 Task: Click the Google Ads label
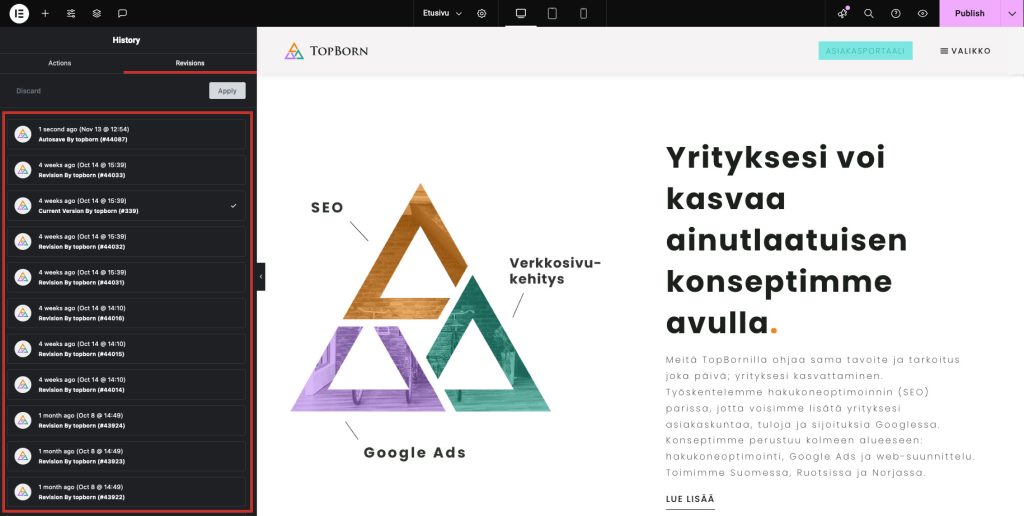point(415,453)
